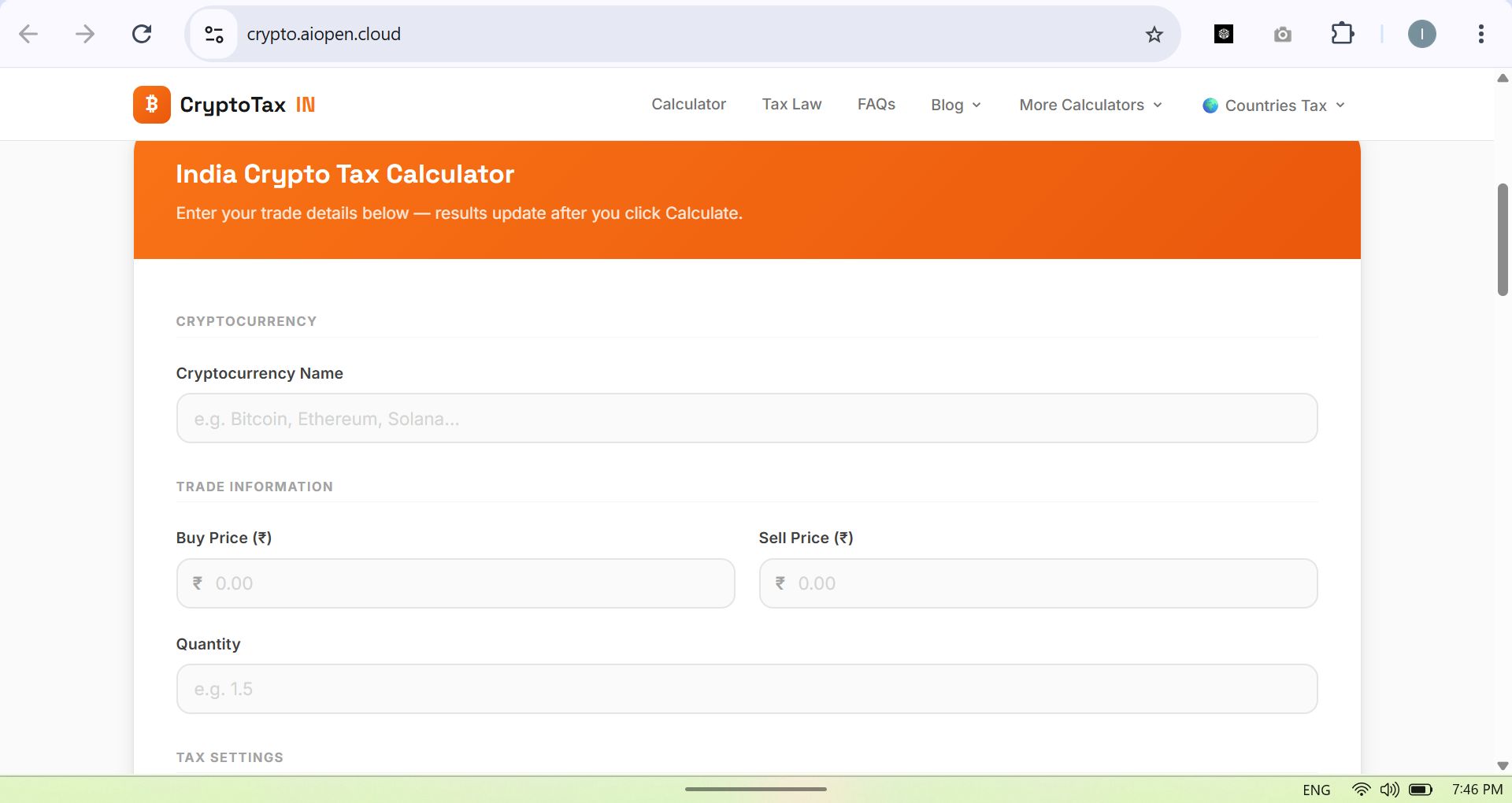The height and width of the screenshot is (803, 1512).
Task: Click the orange Bitcoin logo icon
Action: pos(152,105)
